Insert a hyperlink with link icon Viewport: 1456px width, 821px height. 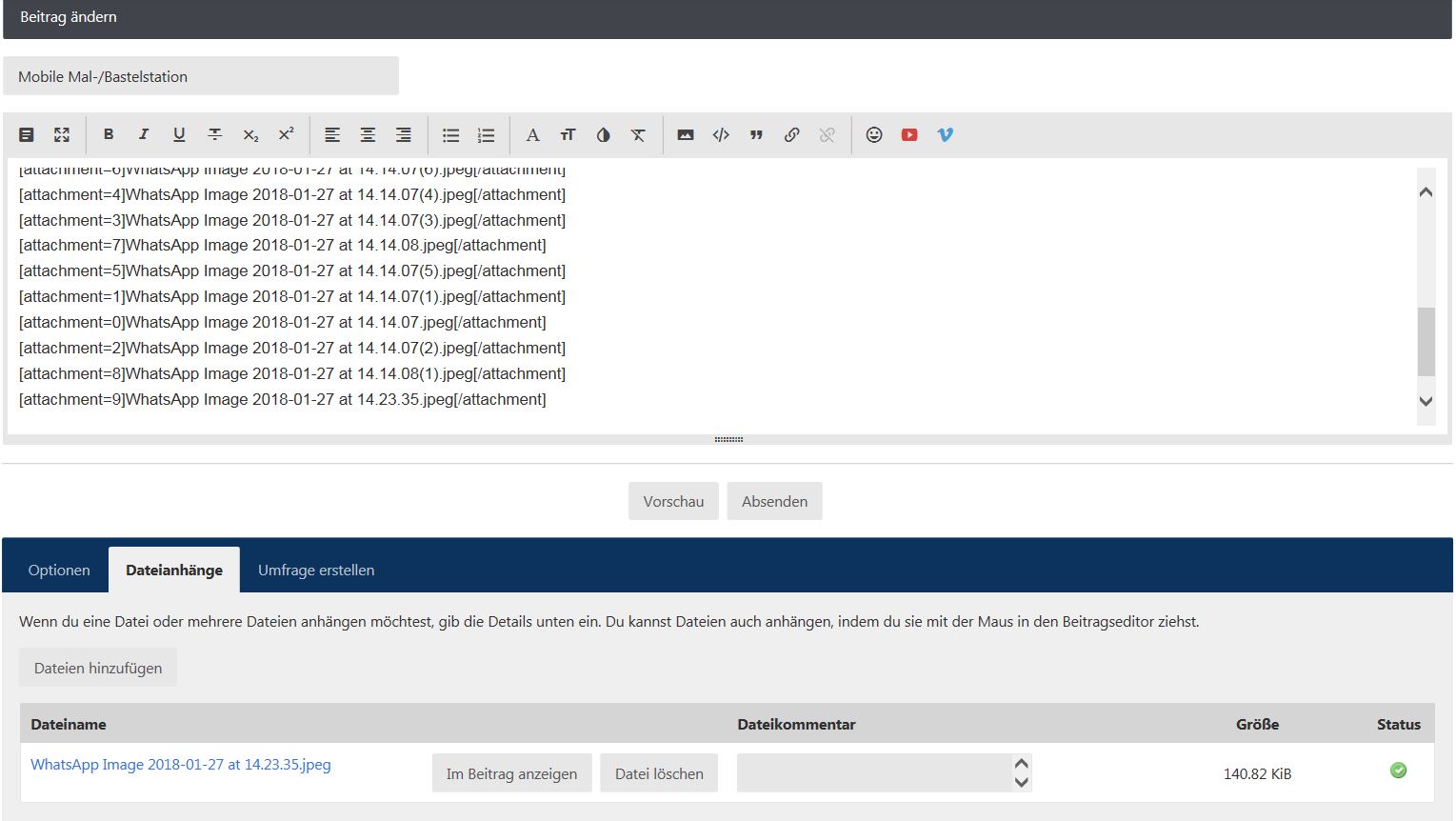(x=791, y=135)
